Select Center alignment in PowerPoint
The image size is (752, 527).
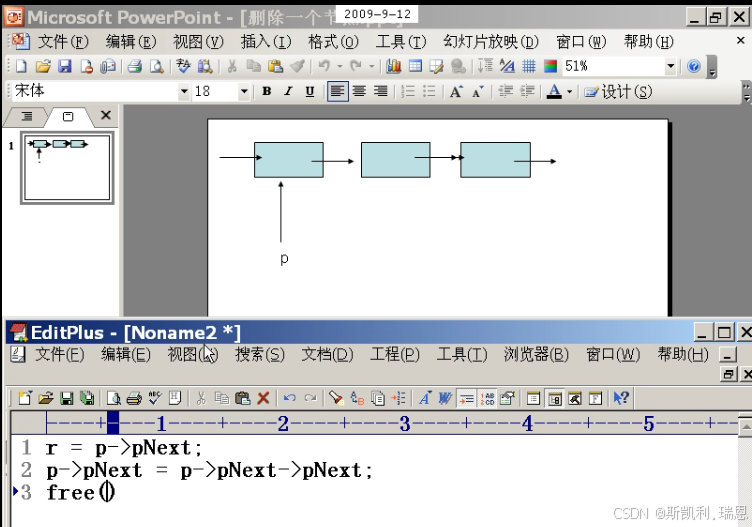[x=359, y=91]
